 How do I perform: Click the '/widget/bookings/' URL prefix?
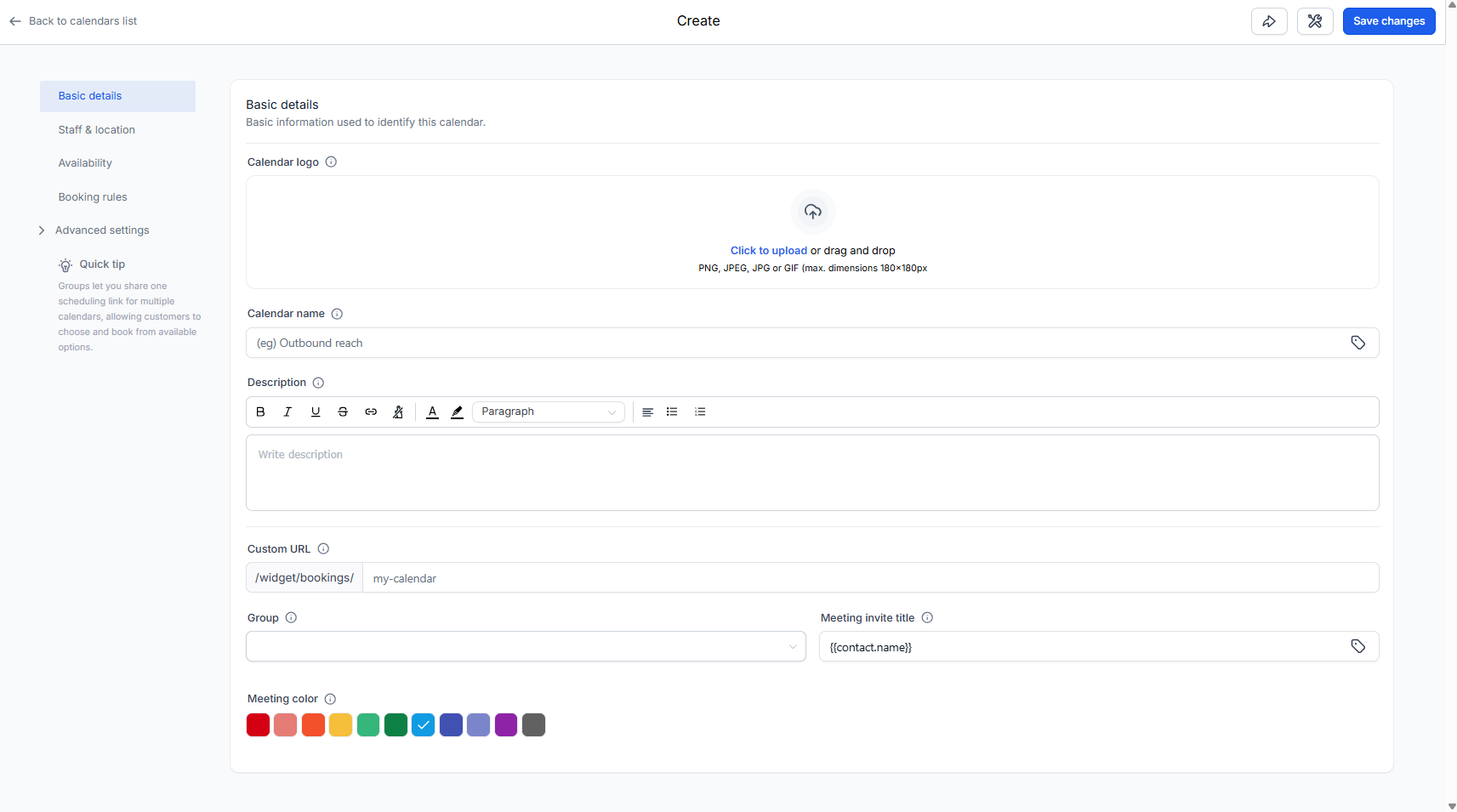coord(304,578)
